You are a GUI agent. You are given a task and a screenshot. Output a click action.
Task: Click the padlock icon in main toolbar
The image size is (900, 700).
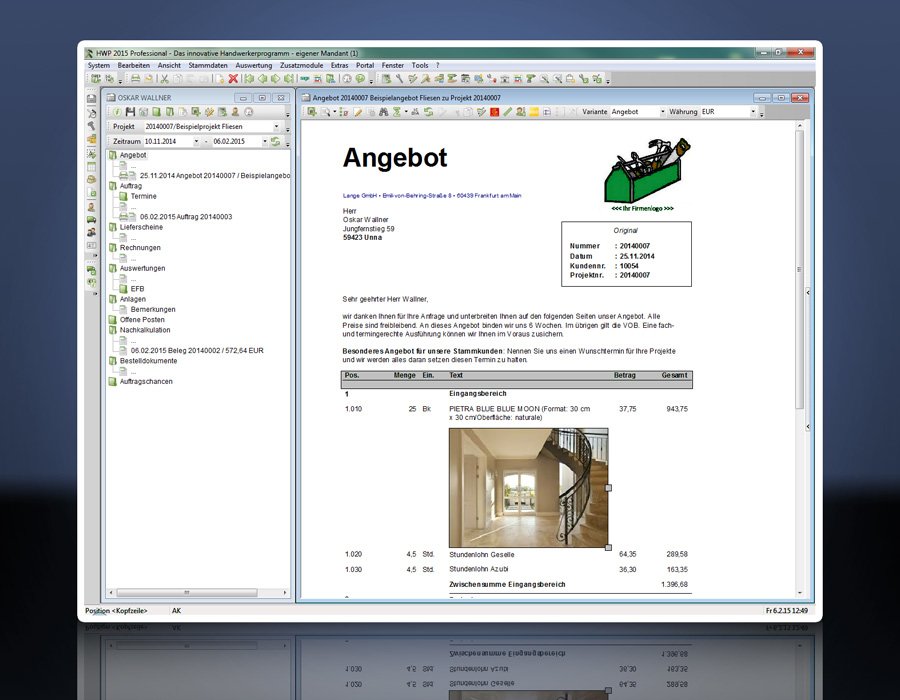(571, 79)
